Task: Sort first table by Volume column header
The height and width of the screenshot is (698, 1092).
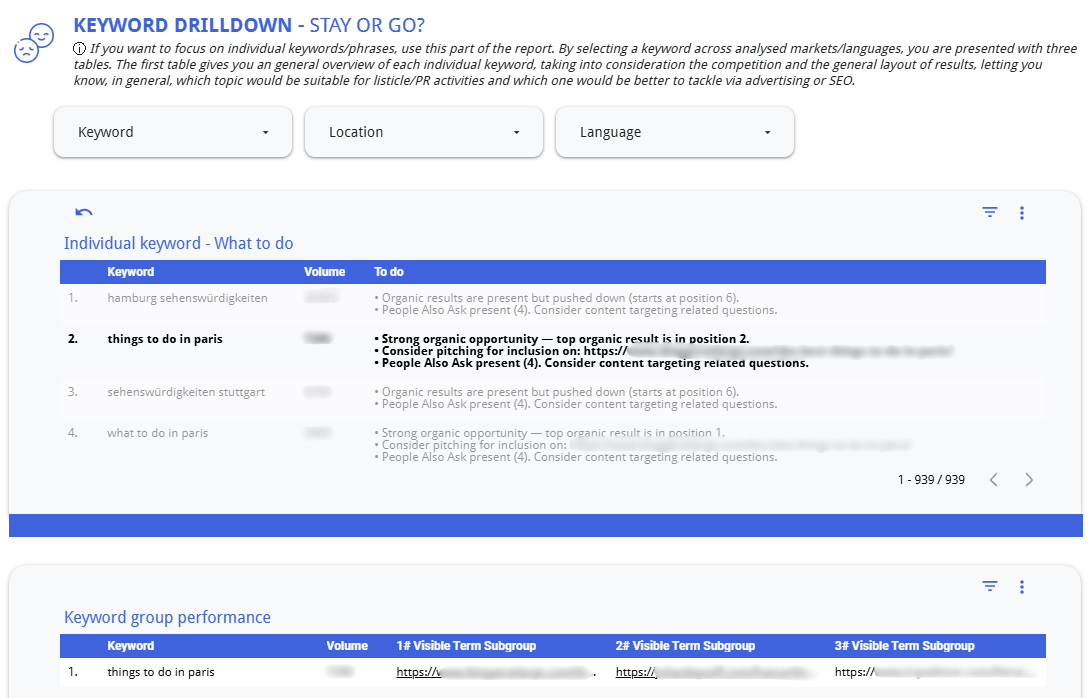Action: pyautogui.click(x=324, y=272)
